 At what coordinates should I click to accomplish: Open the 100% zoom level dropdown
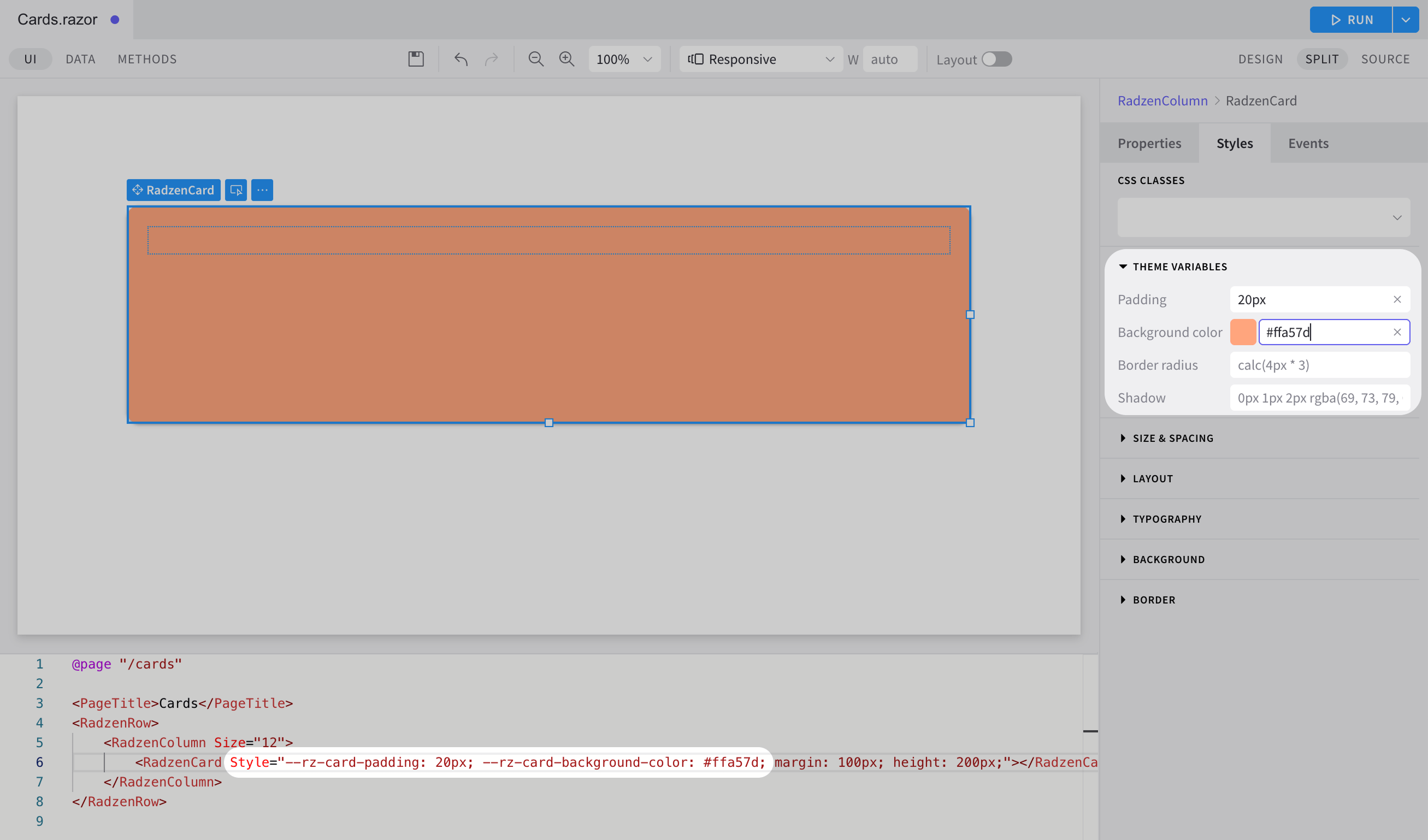(x=624, y=59)
